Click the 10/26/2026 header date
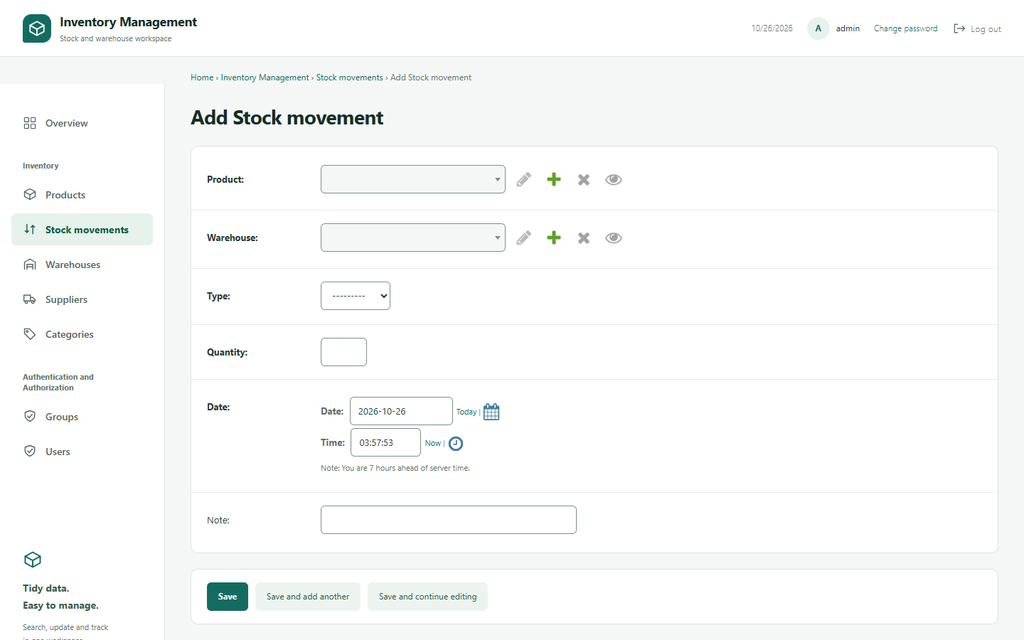 pyautogui.click(x=772, y=29)
